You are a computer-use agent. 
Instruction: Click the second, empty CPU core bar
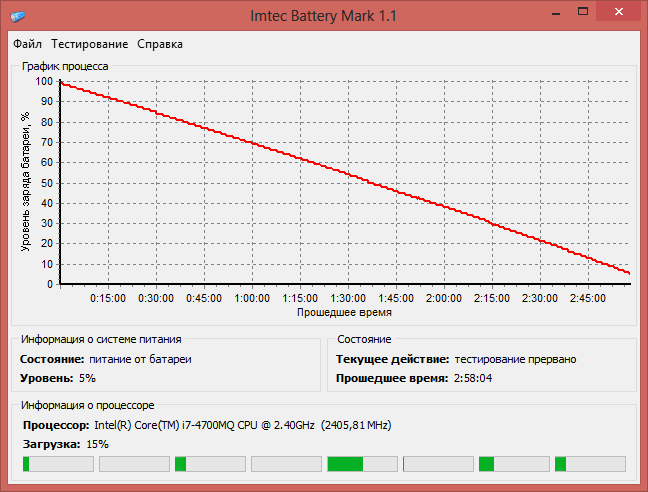tap(134, 464)
